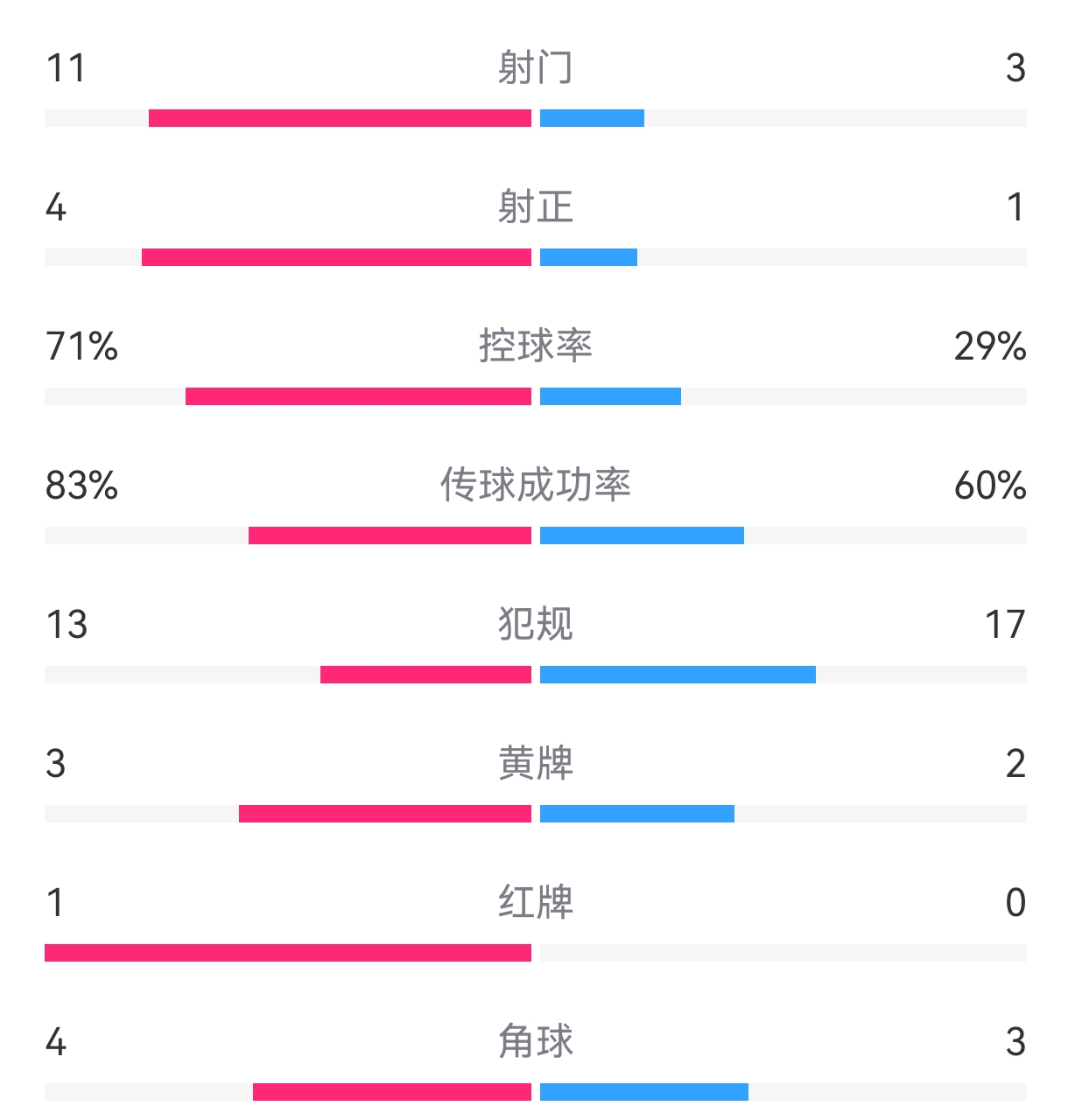The width and height of the screenshot is (1068, 1120).
Task: Click the blue 角球 bar
Action: 643,1092
